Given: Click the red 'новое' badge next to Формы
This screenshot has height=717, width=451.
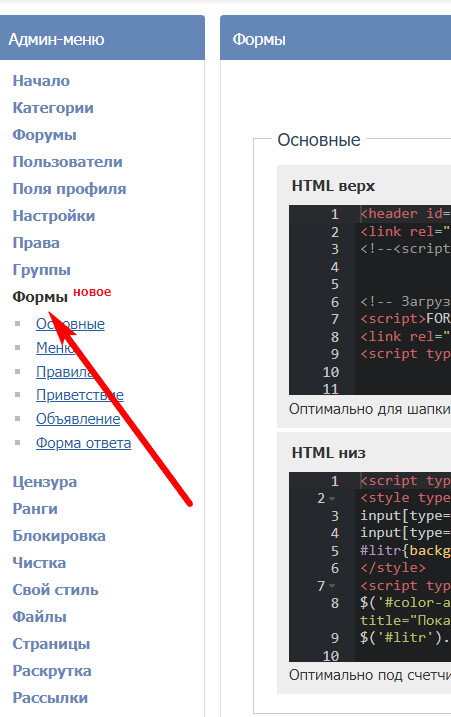Looking at the screenshot, I should pyautogui.click(x=92, y=292).
